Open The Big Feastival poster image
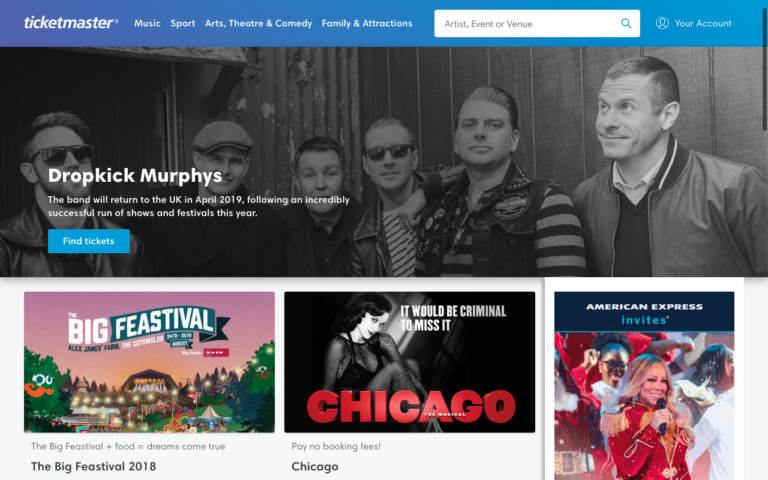The width and height of the screenshot is (768, 480). coord(149,361)
